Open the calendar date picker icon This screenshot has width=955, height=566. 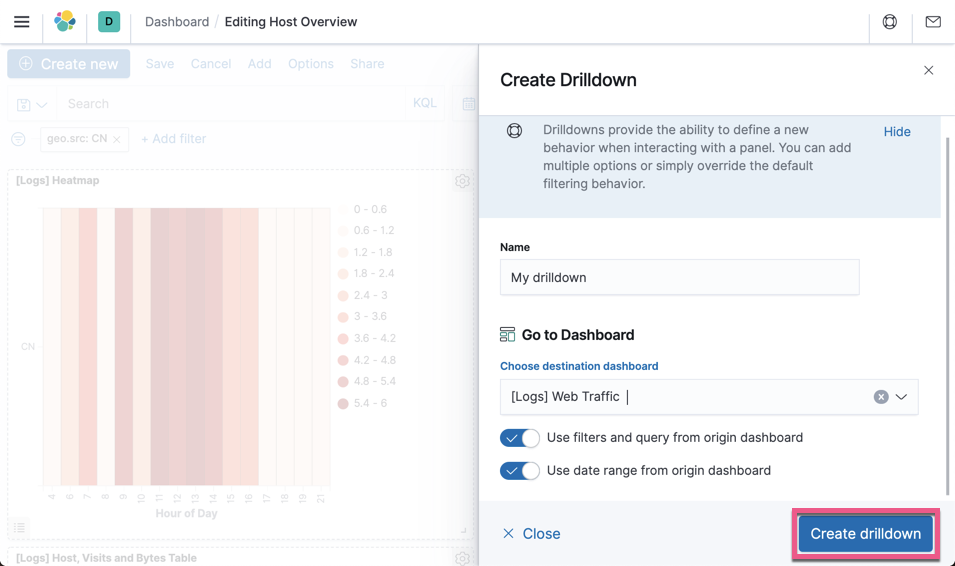click(468, 104)
